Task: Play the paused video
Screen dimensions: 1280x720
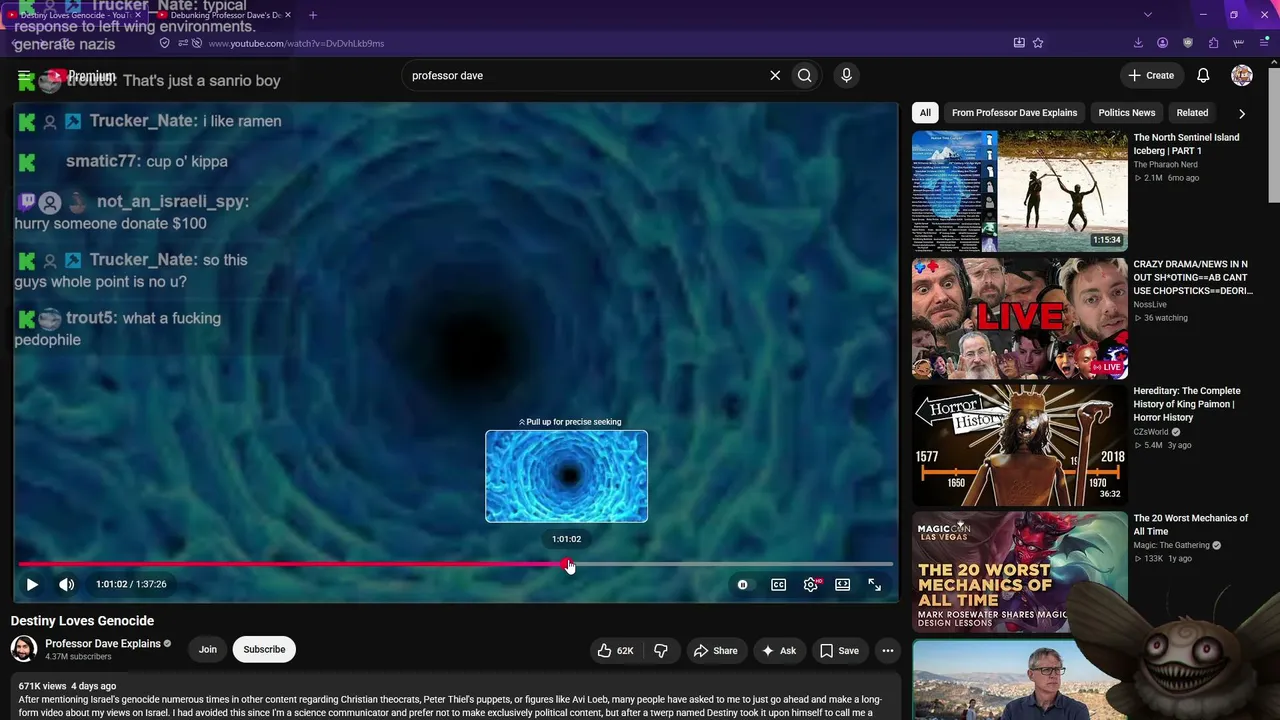Action: coord(32,585)
